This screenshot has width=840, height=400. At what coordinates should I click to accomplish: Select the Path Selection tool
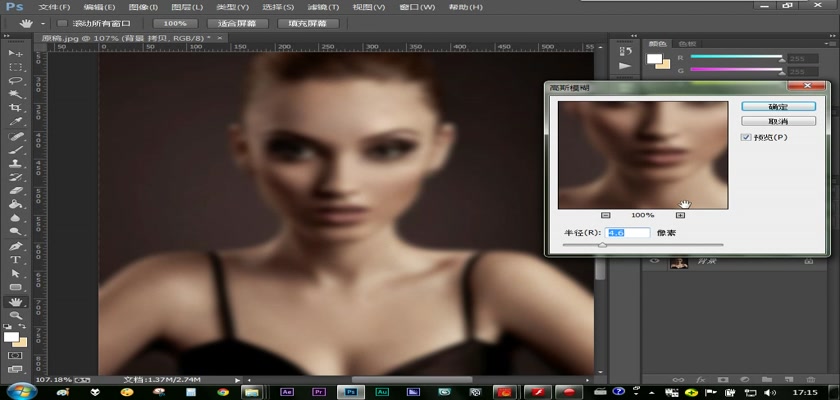pos(16,274)
